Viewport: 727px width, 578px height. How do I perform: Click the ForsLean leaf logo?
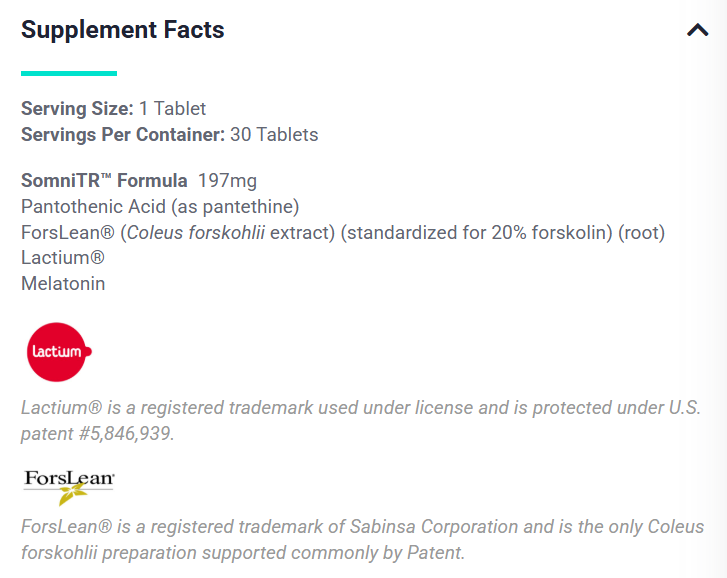click(69, 485)
